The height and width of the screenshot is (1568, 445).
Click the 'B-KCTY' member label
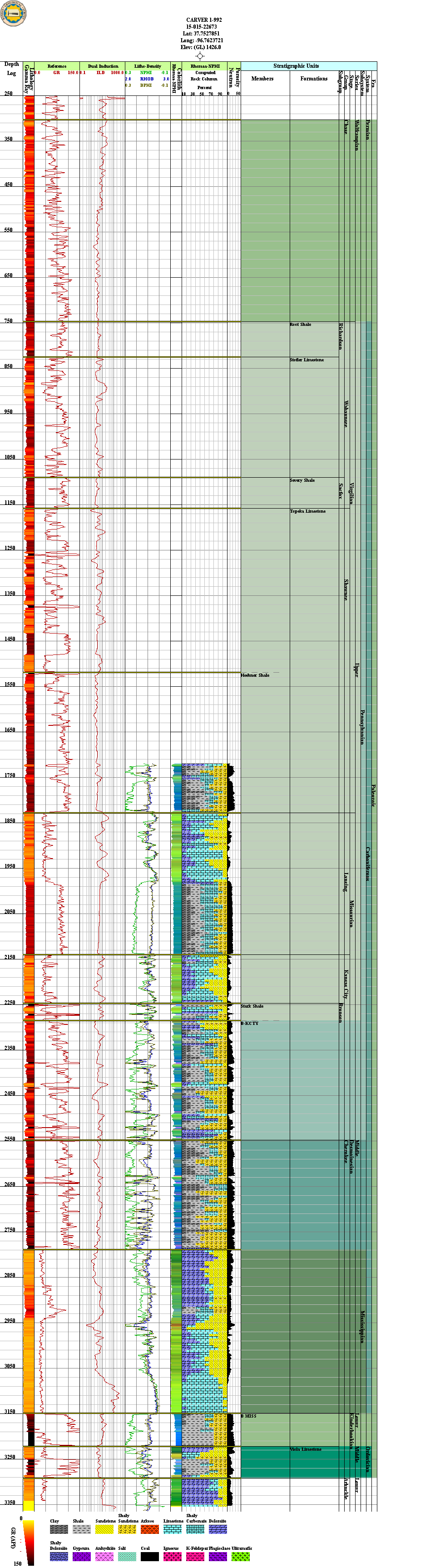250,1023
